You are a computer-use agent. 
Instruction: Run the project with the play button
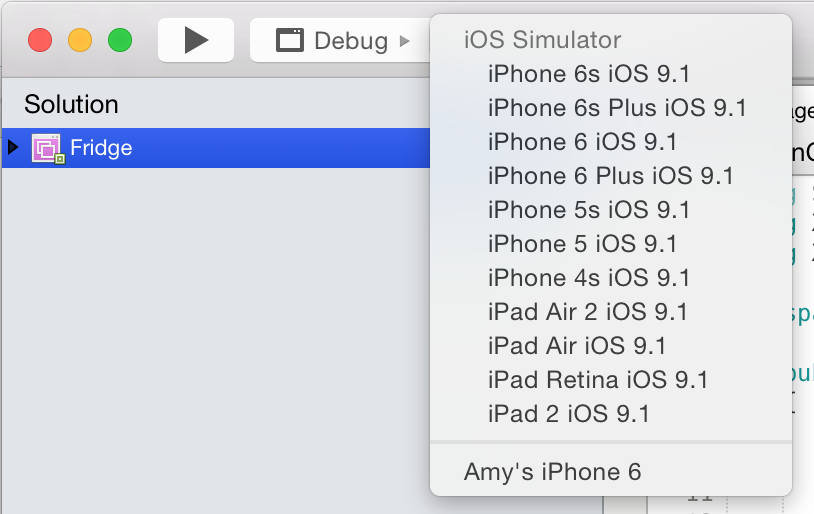(x=196, y=40)
